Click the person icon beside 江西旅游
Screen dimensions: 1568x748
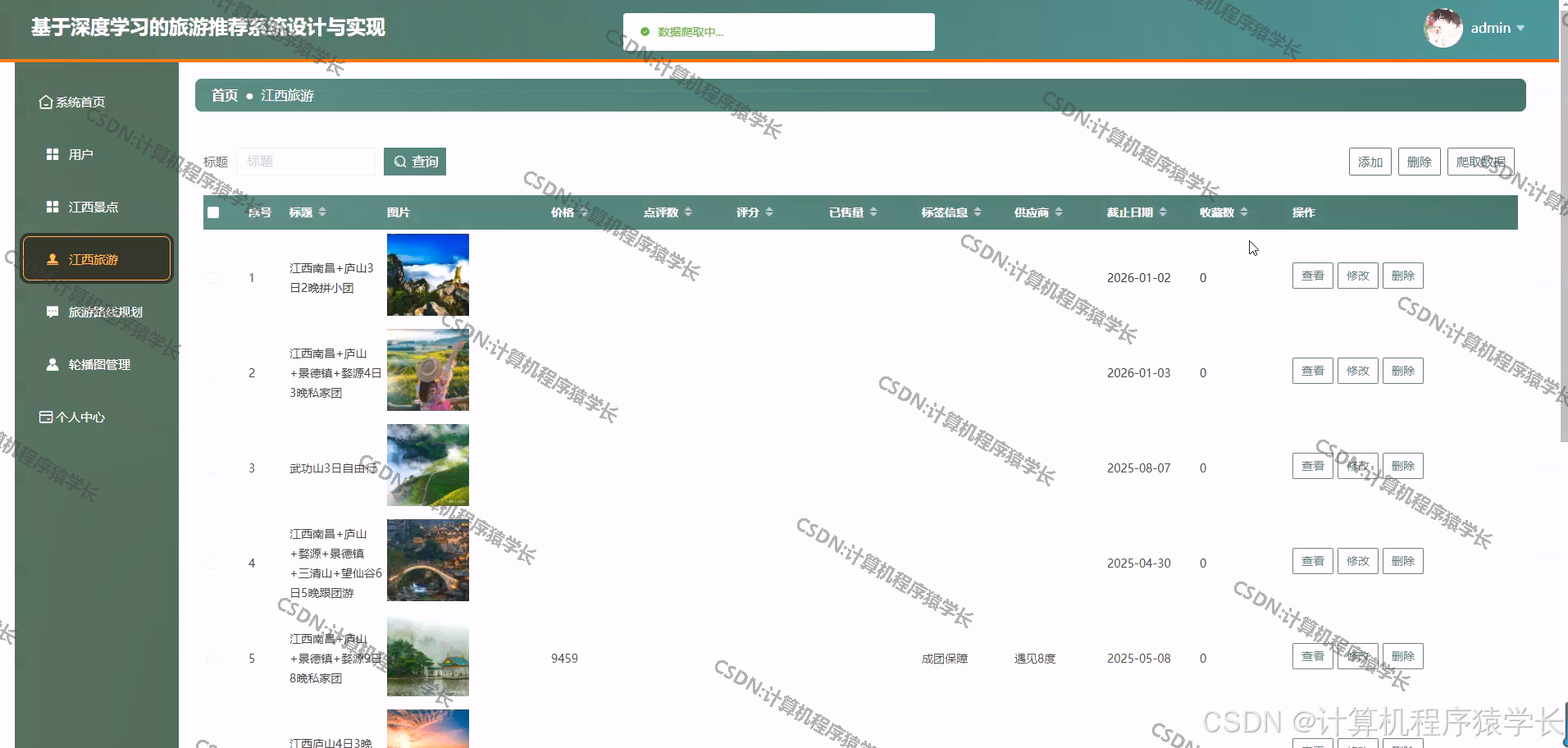pos(52,259)
